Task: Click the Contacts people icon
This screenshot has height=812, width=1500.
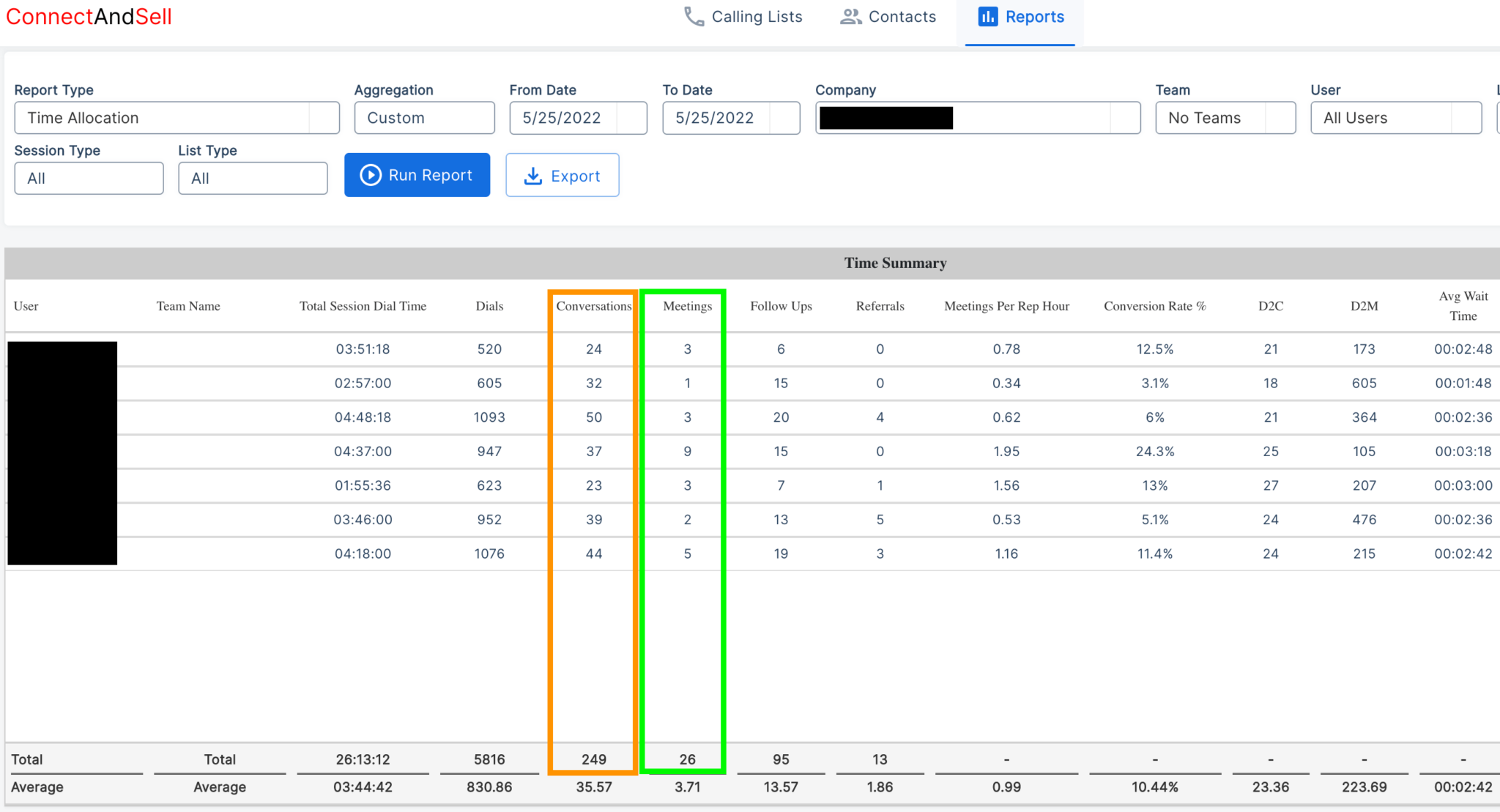Action: tap(850, 16)
